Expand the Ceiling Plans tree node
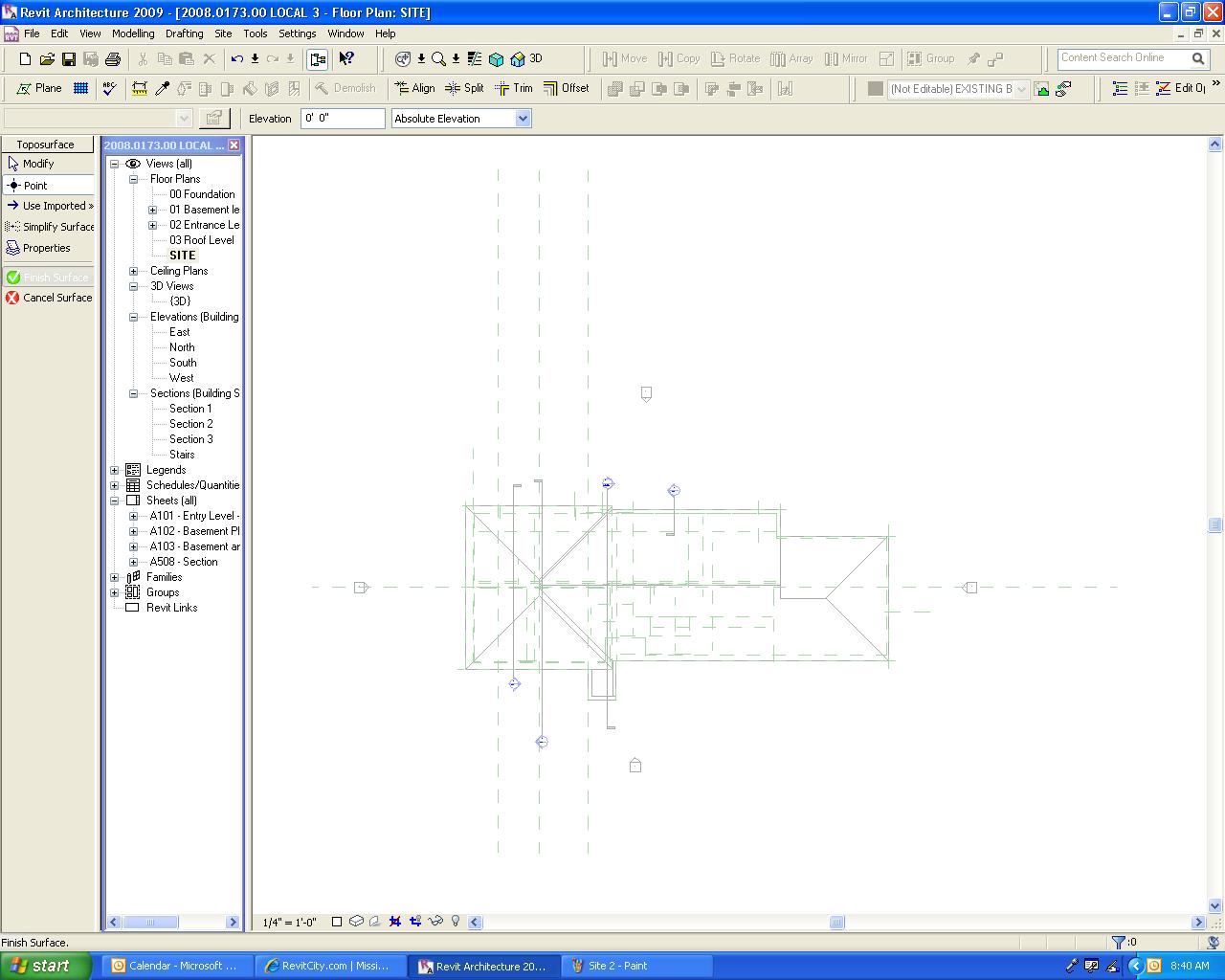1225x980 pixels. (134, 271)
